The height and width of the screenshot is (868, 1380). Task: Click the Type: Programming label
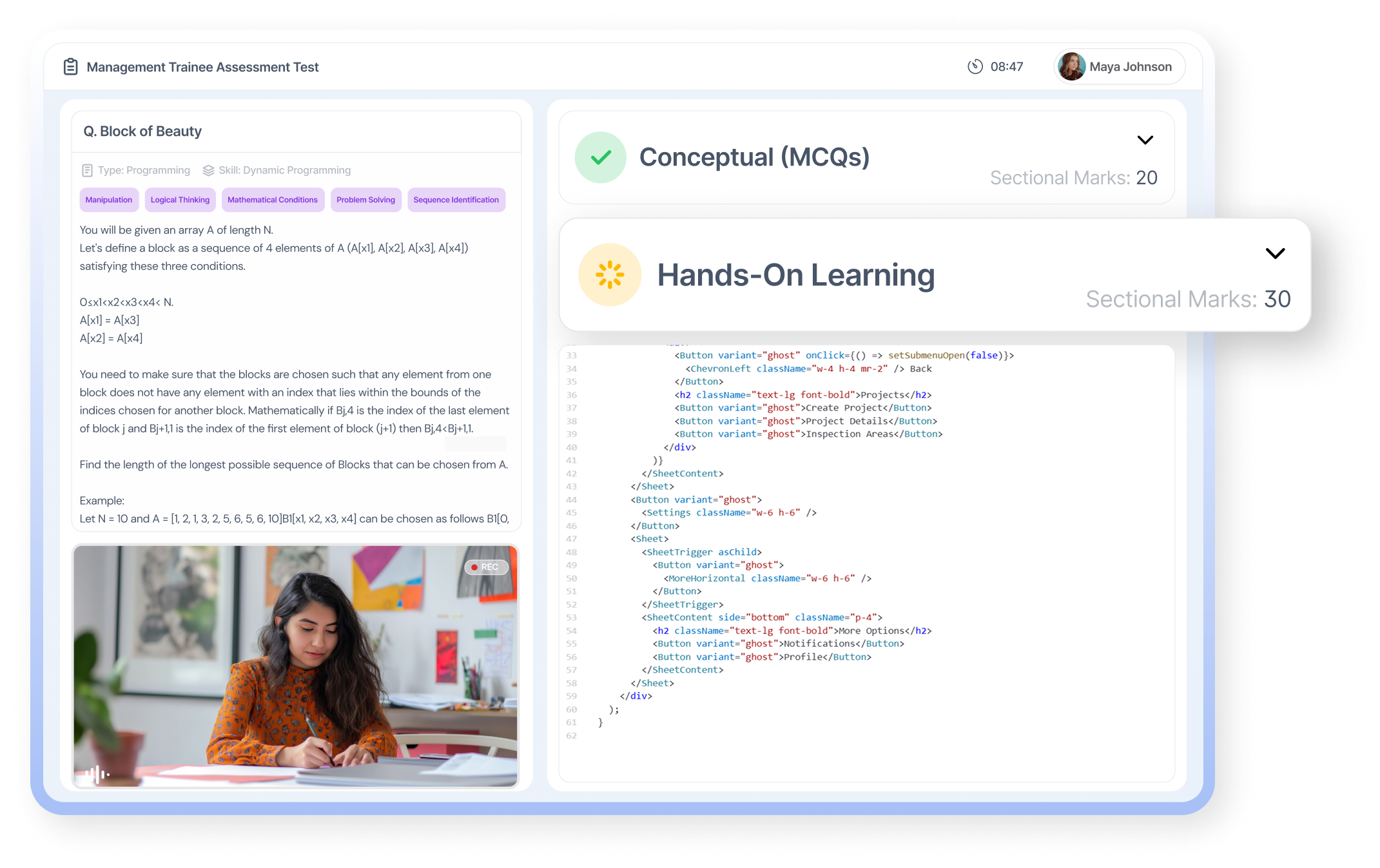click(x=144, y=170)
